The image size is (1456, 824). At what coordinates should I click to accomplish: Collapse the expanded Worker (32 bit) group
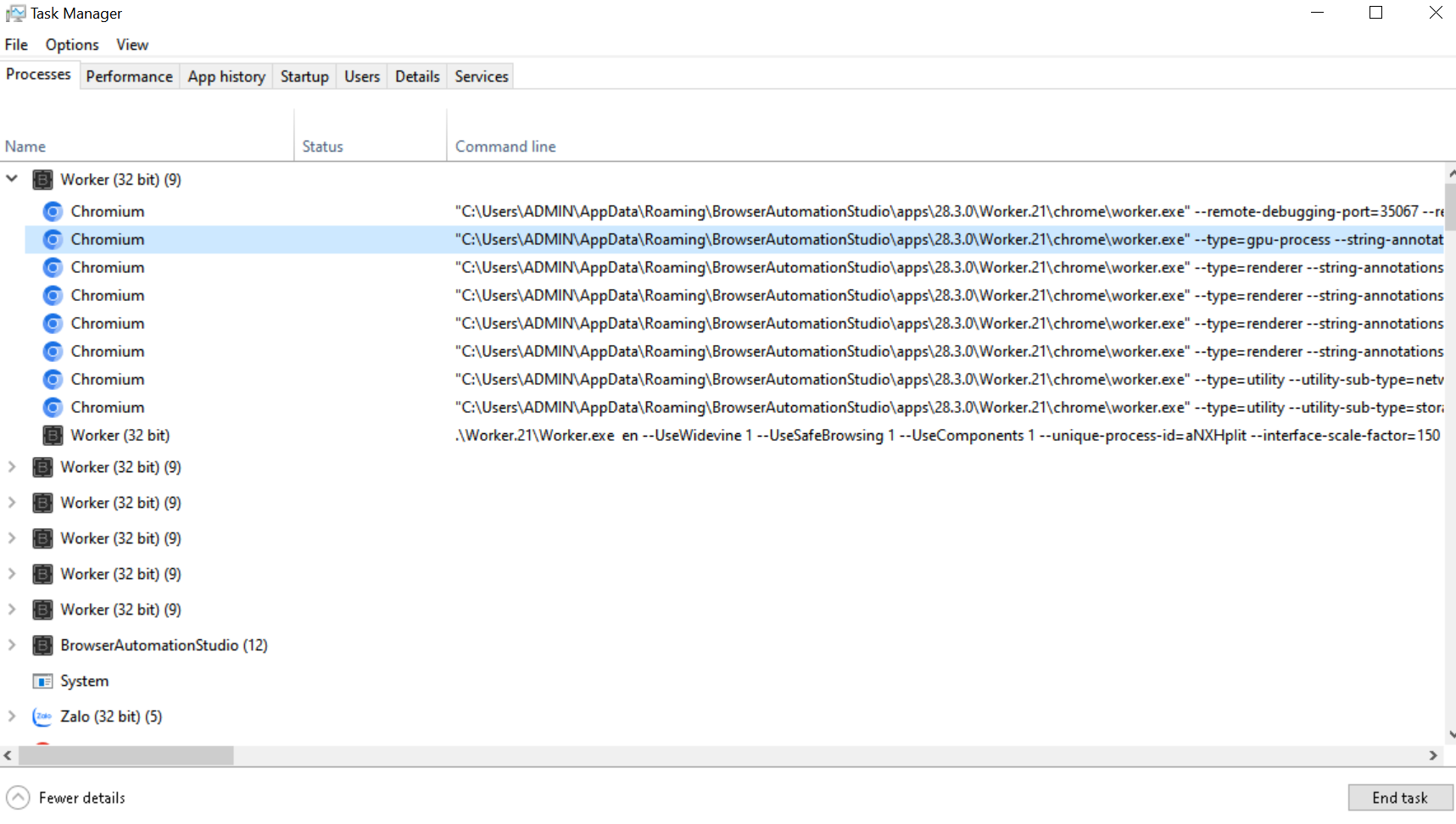pyautogui.click(x=12, y=179)
